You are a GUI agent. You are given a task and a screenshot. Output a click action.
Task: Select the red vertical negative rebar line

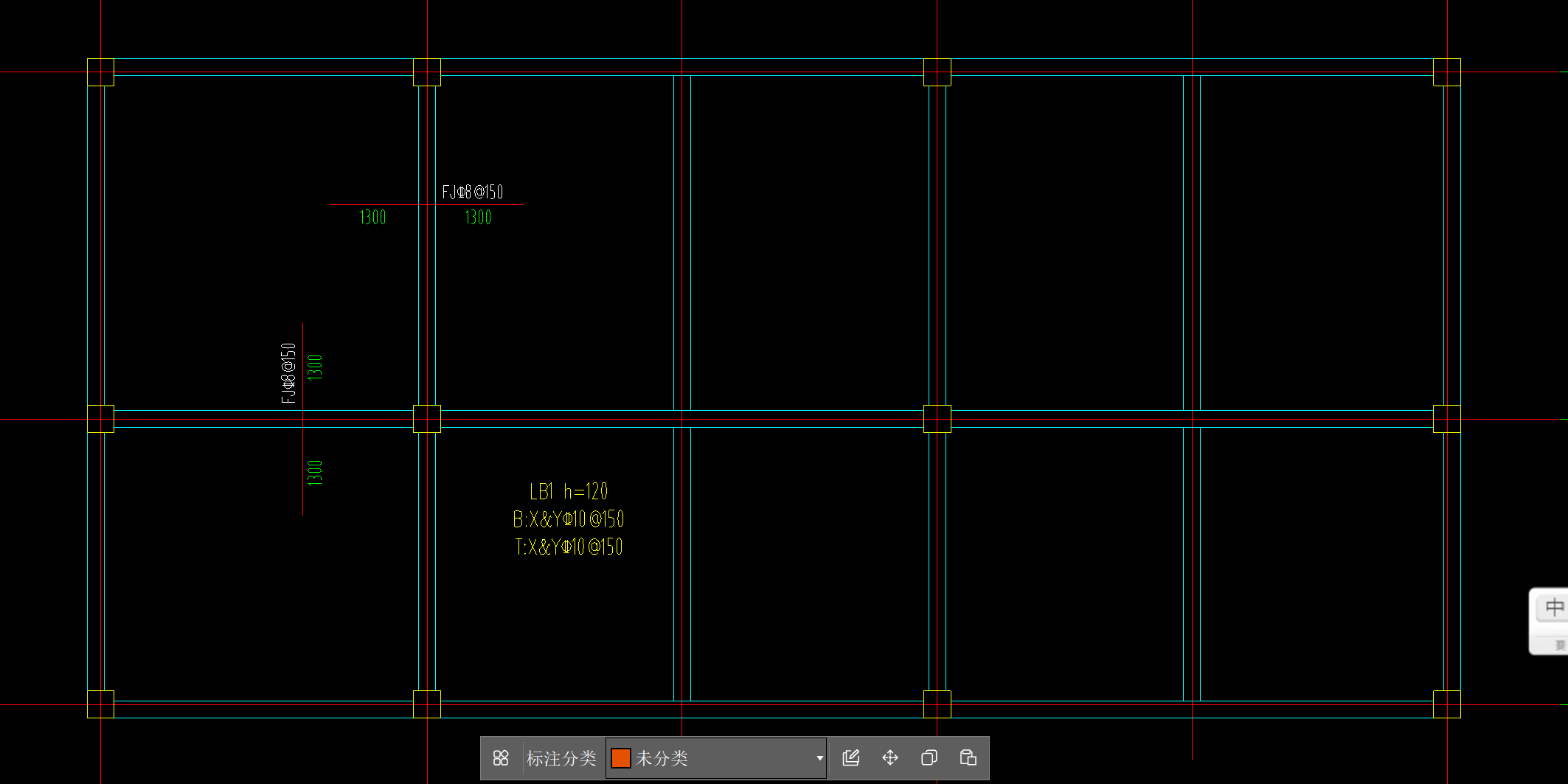(x=302, y=419)
